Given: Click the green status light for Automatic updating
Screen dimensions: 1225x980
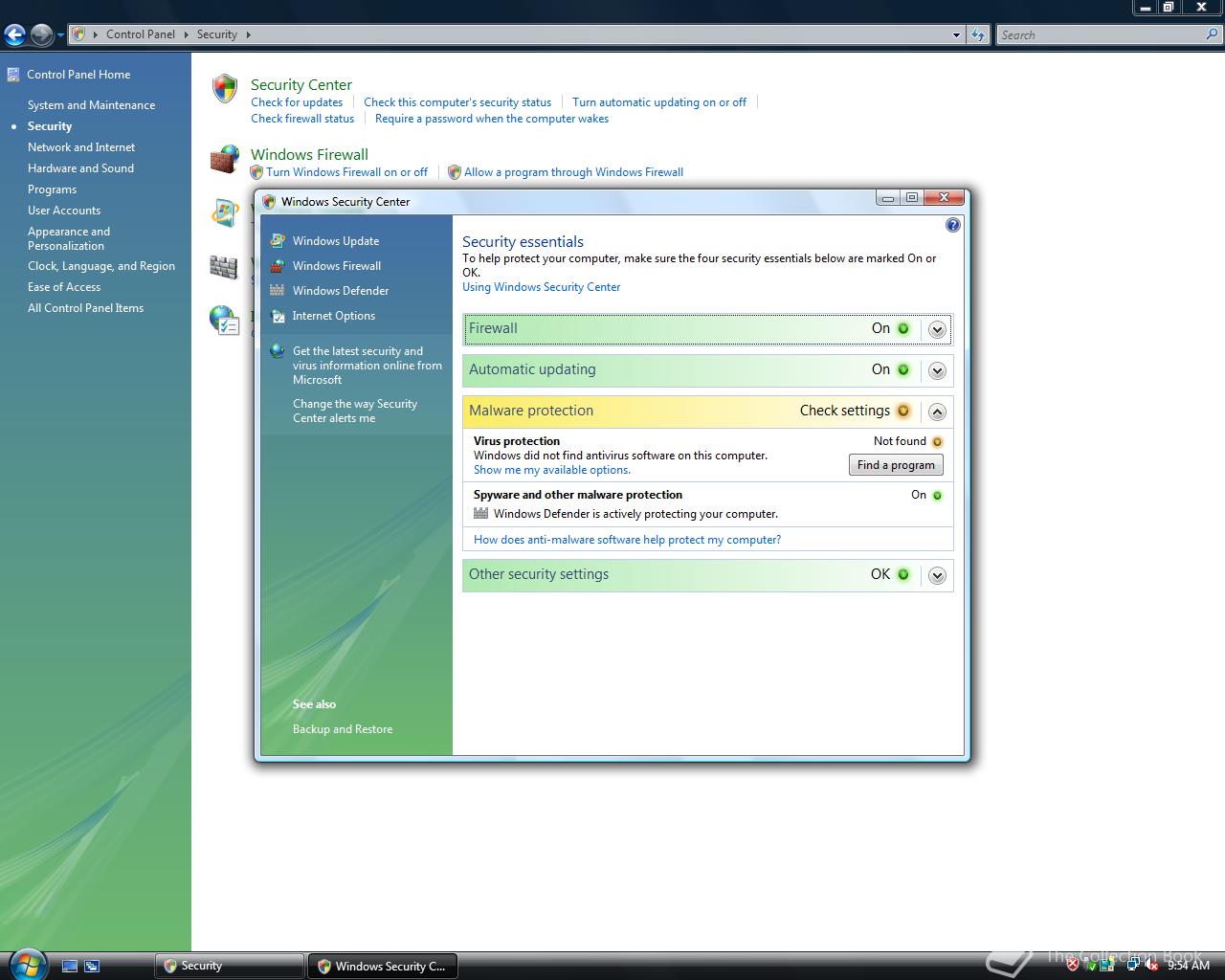Looking at the screenshot, I should (903, 370).
